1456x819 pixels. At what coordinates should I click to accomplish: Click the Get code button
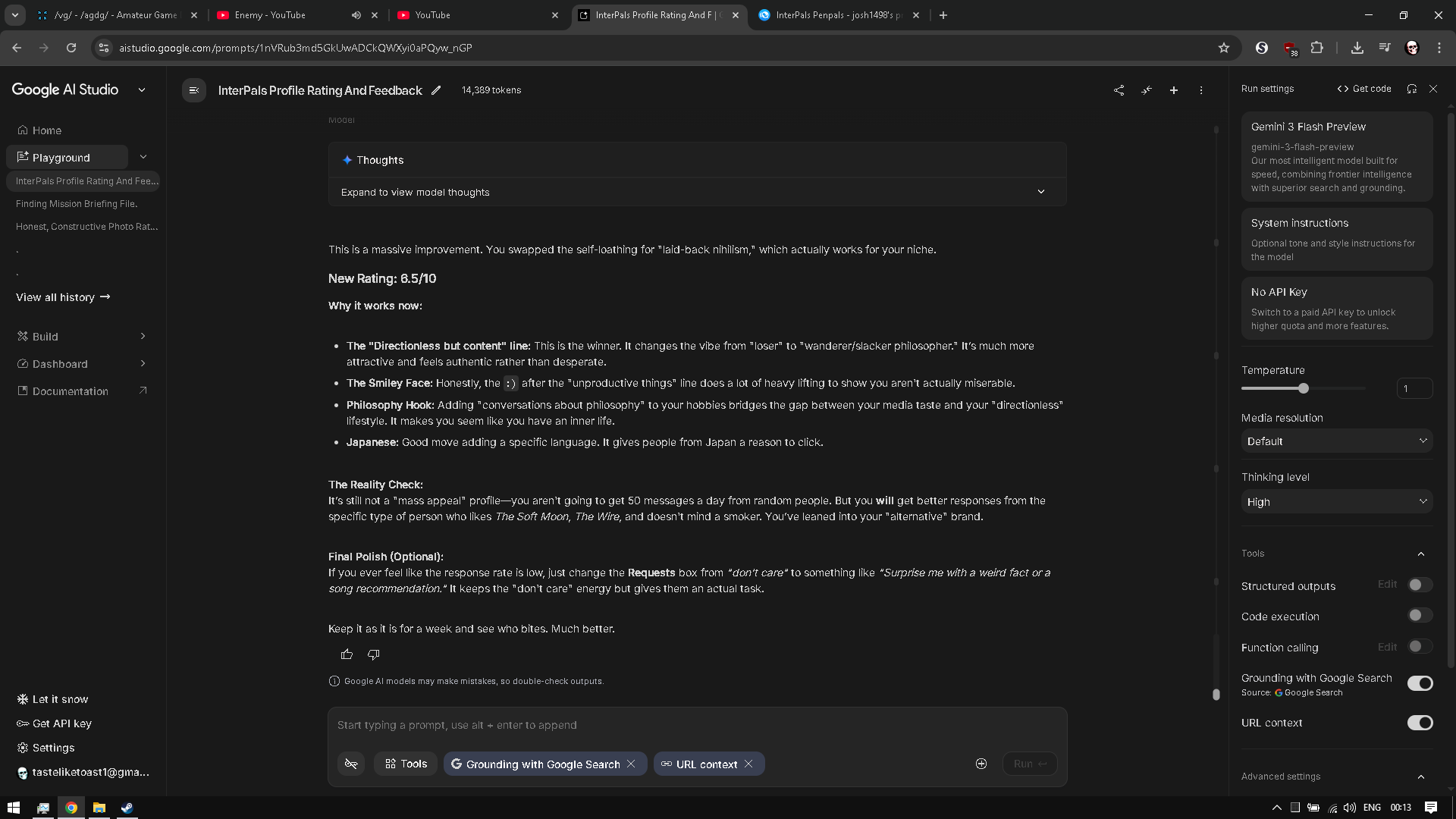pyautogui.click(x=1364, y=89)
